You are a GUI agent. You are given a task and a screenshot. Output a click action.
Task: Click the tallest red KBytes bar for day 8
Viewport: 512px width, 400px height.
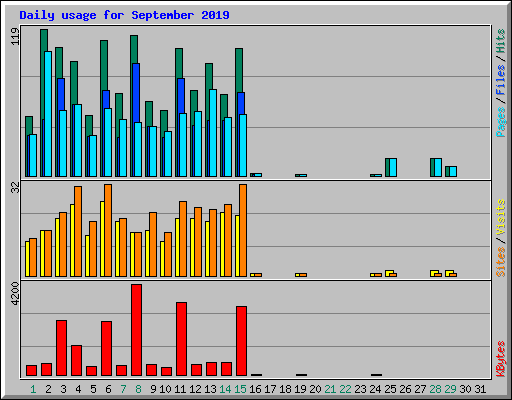137,330
